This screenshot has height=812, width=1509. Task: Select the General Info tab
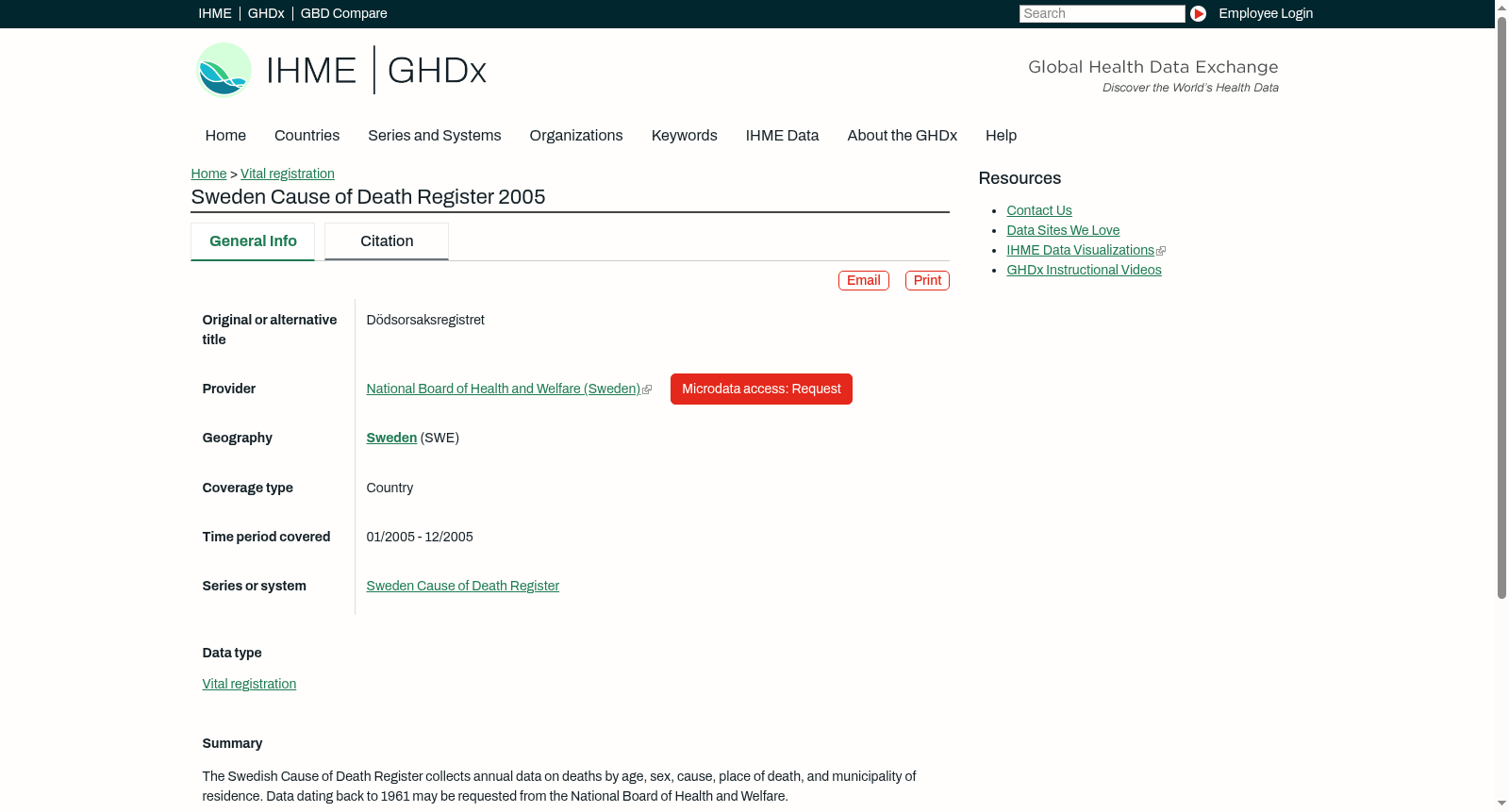pyautogui.click(x=253, y=241)
